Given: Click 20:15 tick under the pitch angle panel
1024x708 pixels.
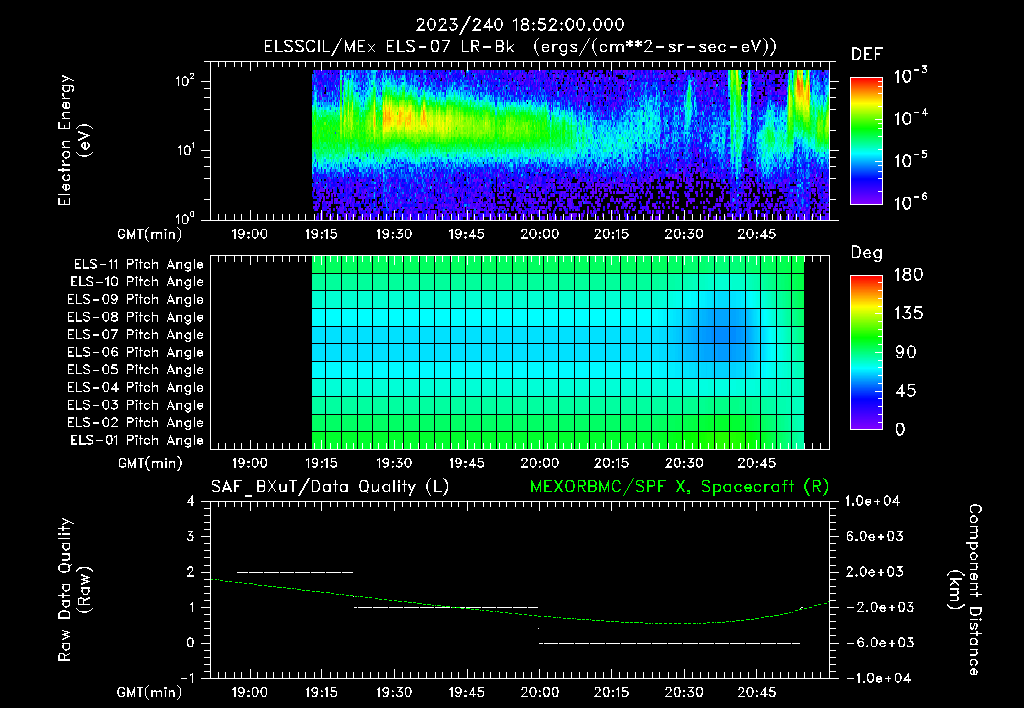Looking at the screenshot, I should (x=611, y=463).
